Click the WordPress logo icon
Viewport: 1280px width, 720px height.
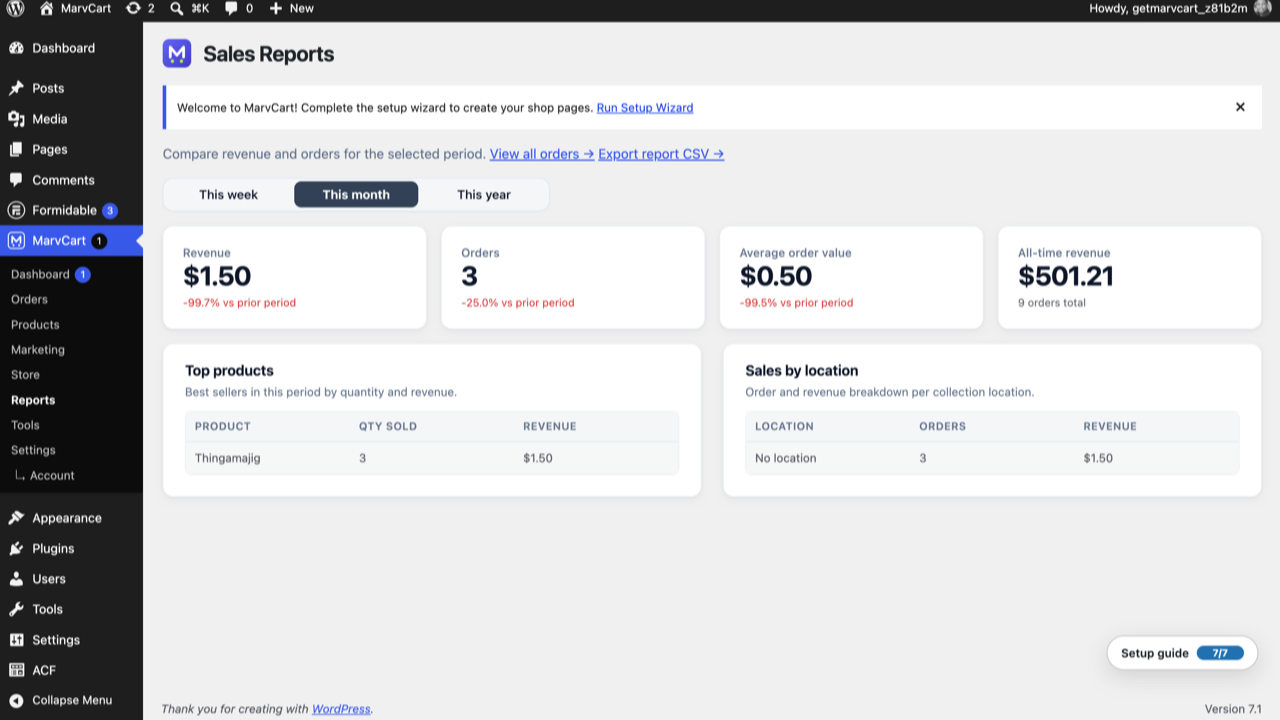[x=16, y=8]
